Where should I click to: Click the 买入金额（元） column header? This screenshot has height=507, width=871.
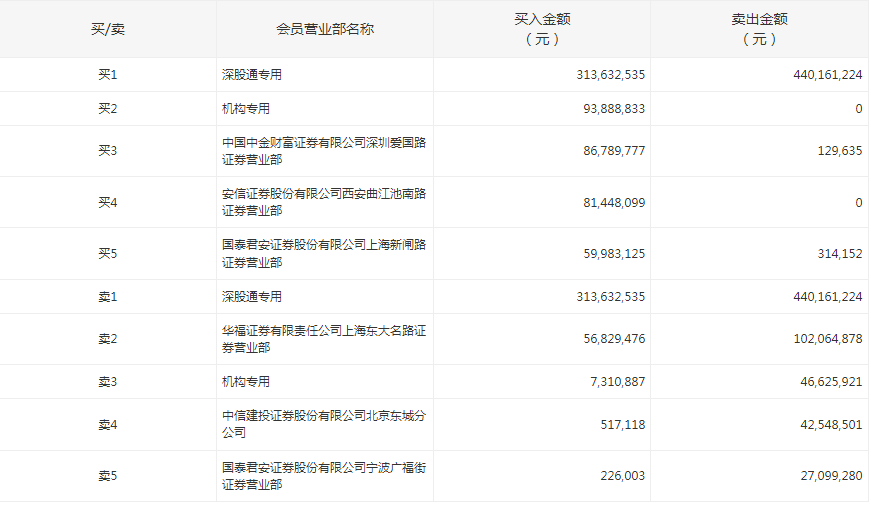[541, 29]
